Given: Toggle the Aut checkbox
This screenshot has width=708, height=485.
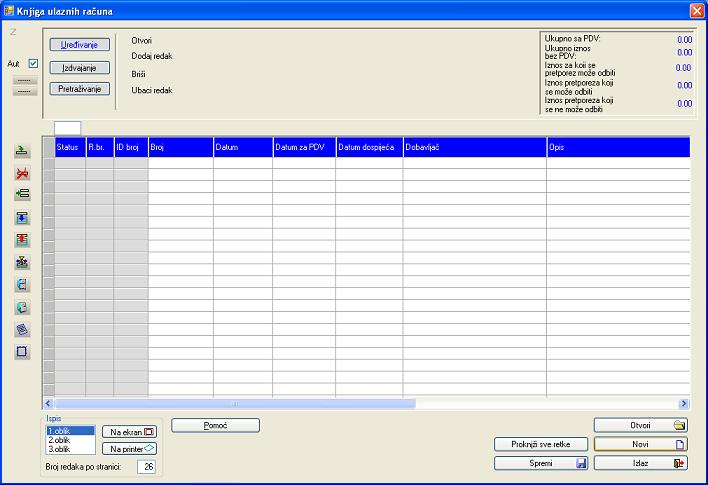Looking at the screenshot, I should 33,64.
